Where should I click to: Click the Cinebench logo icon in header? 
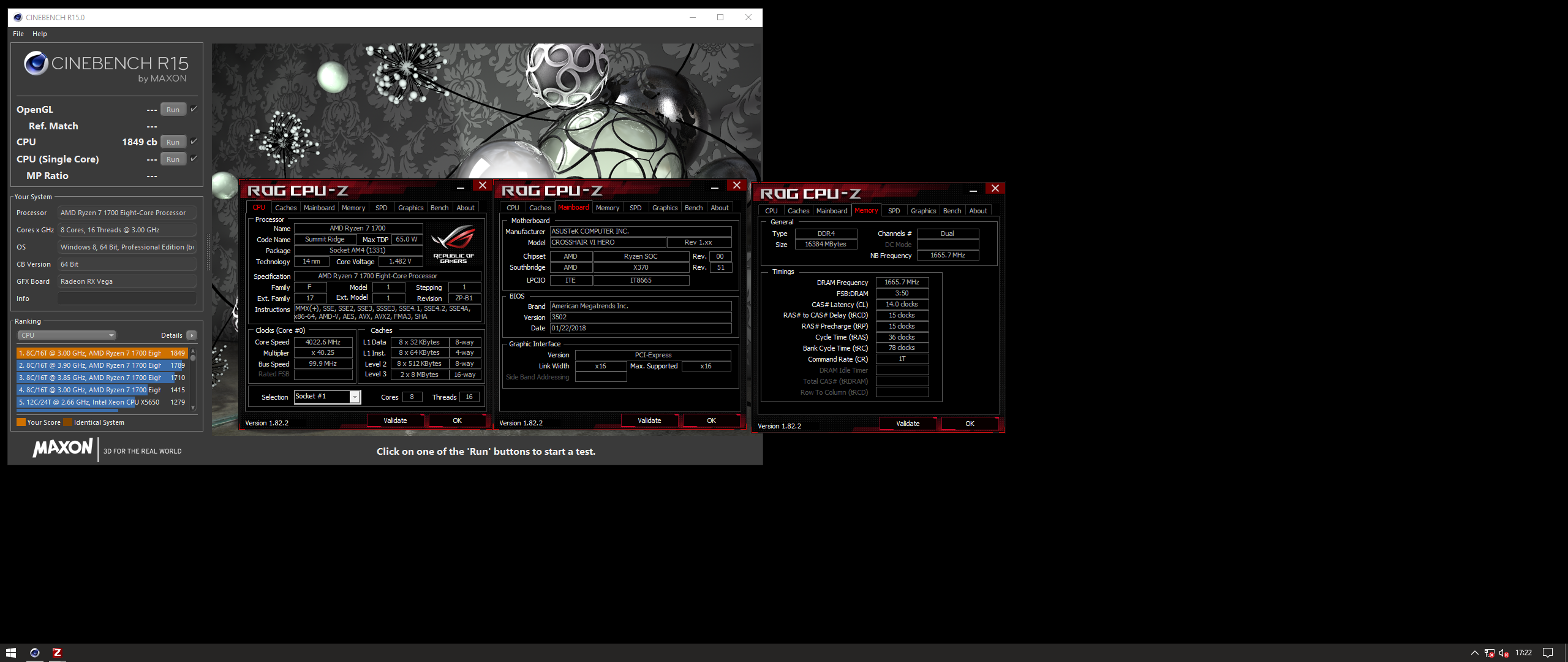36,63
